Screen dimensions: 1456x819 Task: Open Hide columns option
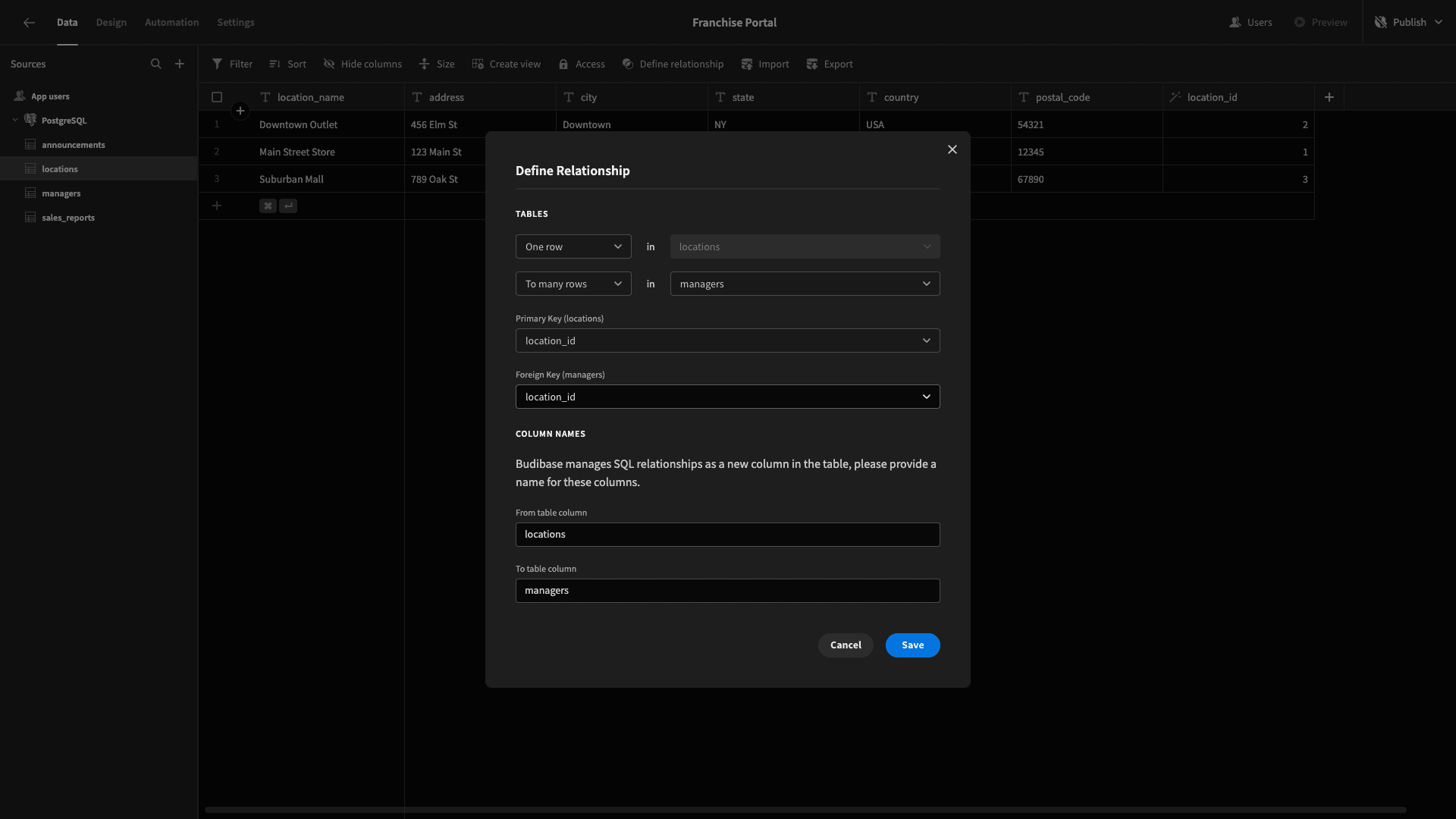[x=362, y=64]
